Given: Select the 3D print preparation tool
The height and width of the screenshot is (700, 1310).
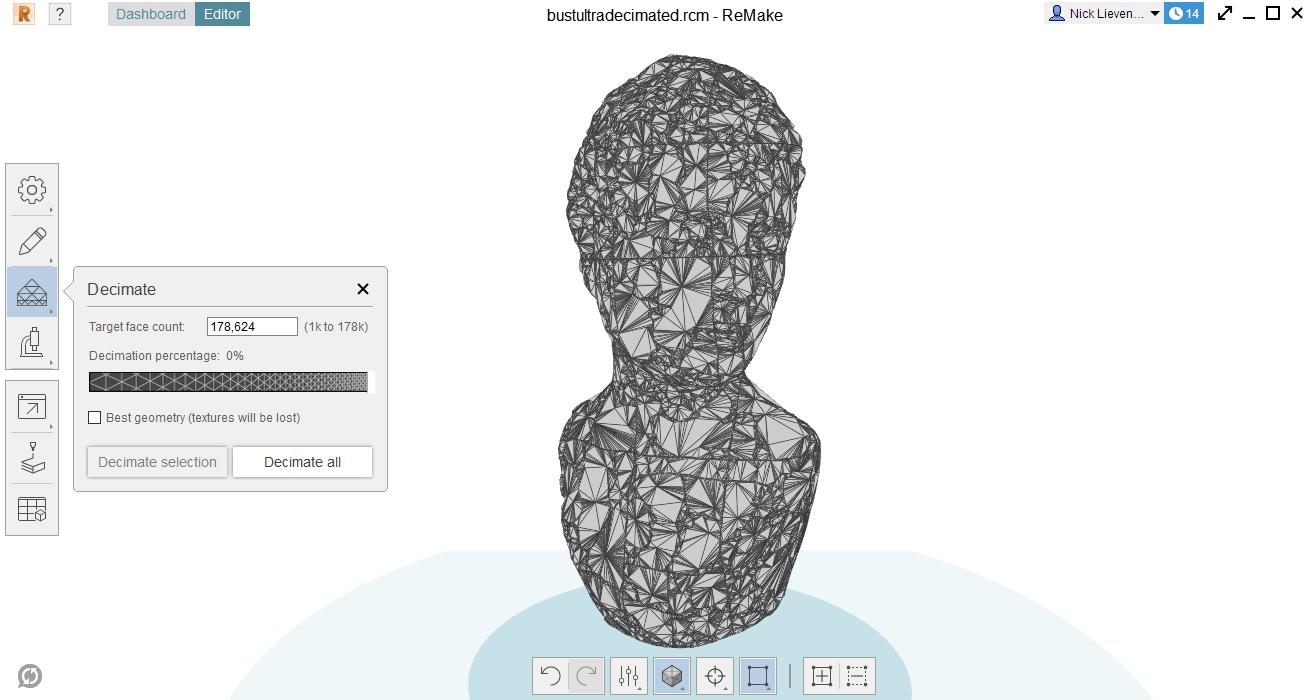Looking at the screenshot, I should tap(32, 458).
